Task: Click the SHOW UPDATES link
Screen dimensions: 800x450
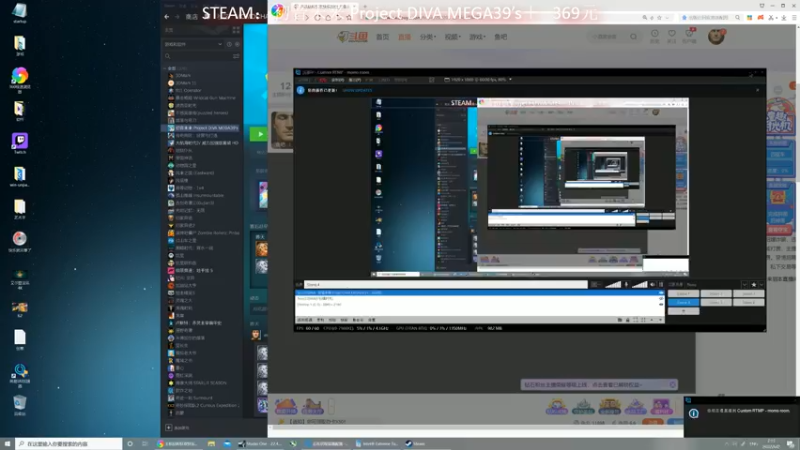Action: point(357,90)
